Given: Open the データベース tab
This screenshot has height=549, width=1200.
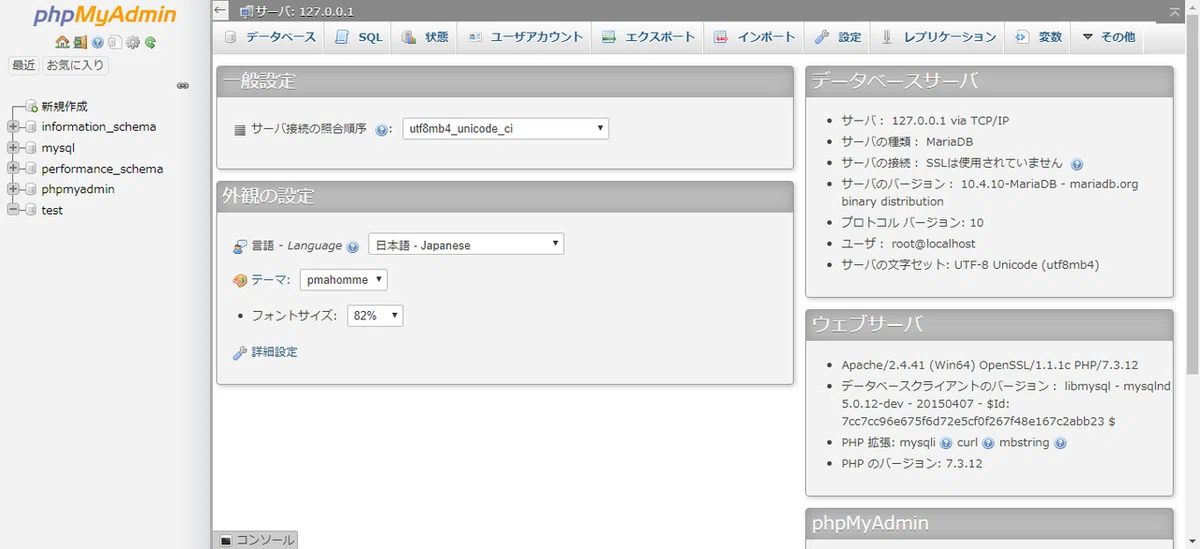Looking at the screenshot, I should point(270,37).
